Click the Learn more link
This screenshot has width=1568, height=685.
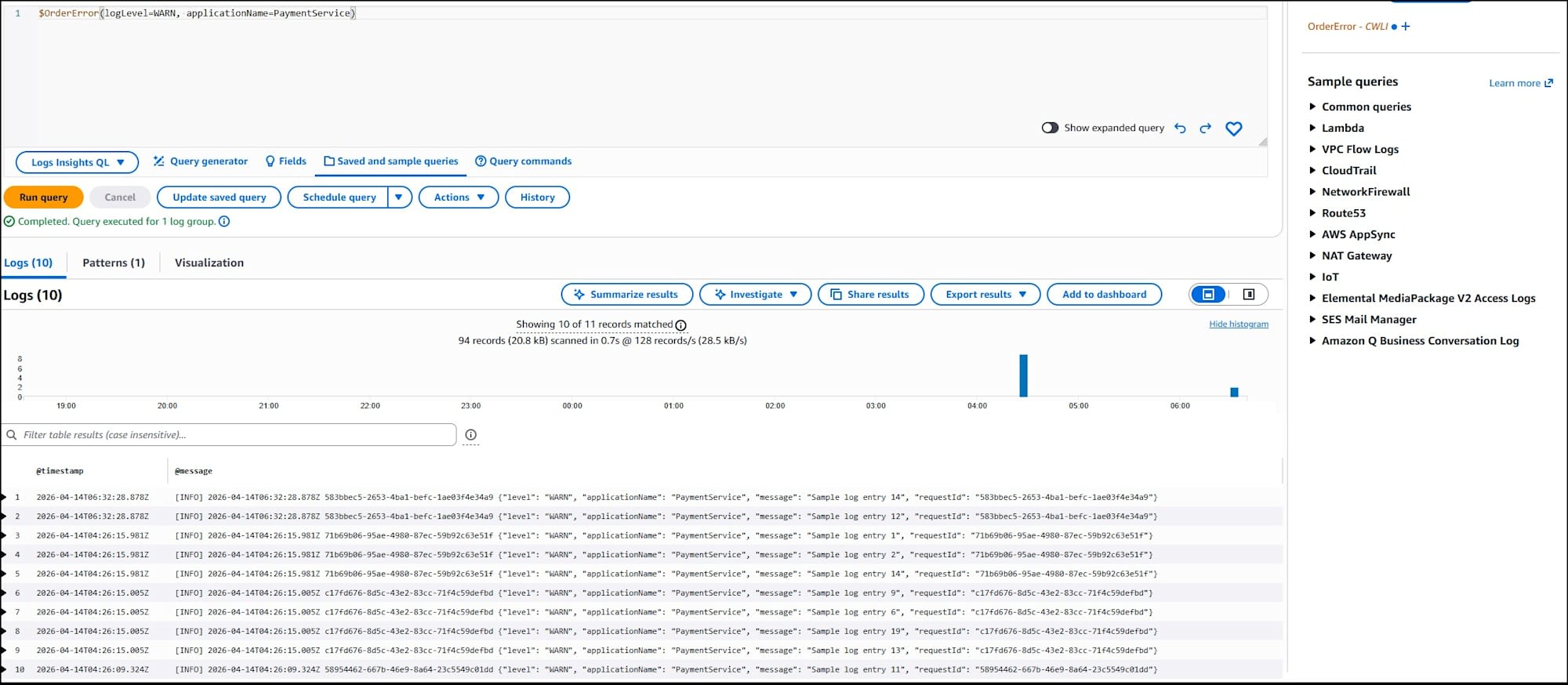1521,83
